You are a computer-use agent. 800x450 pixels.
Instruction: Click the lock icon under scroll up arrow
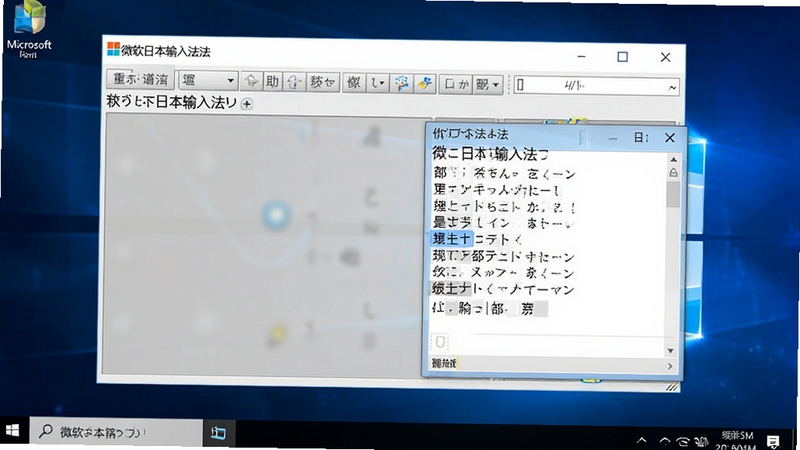(673, 173)
